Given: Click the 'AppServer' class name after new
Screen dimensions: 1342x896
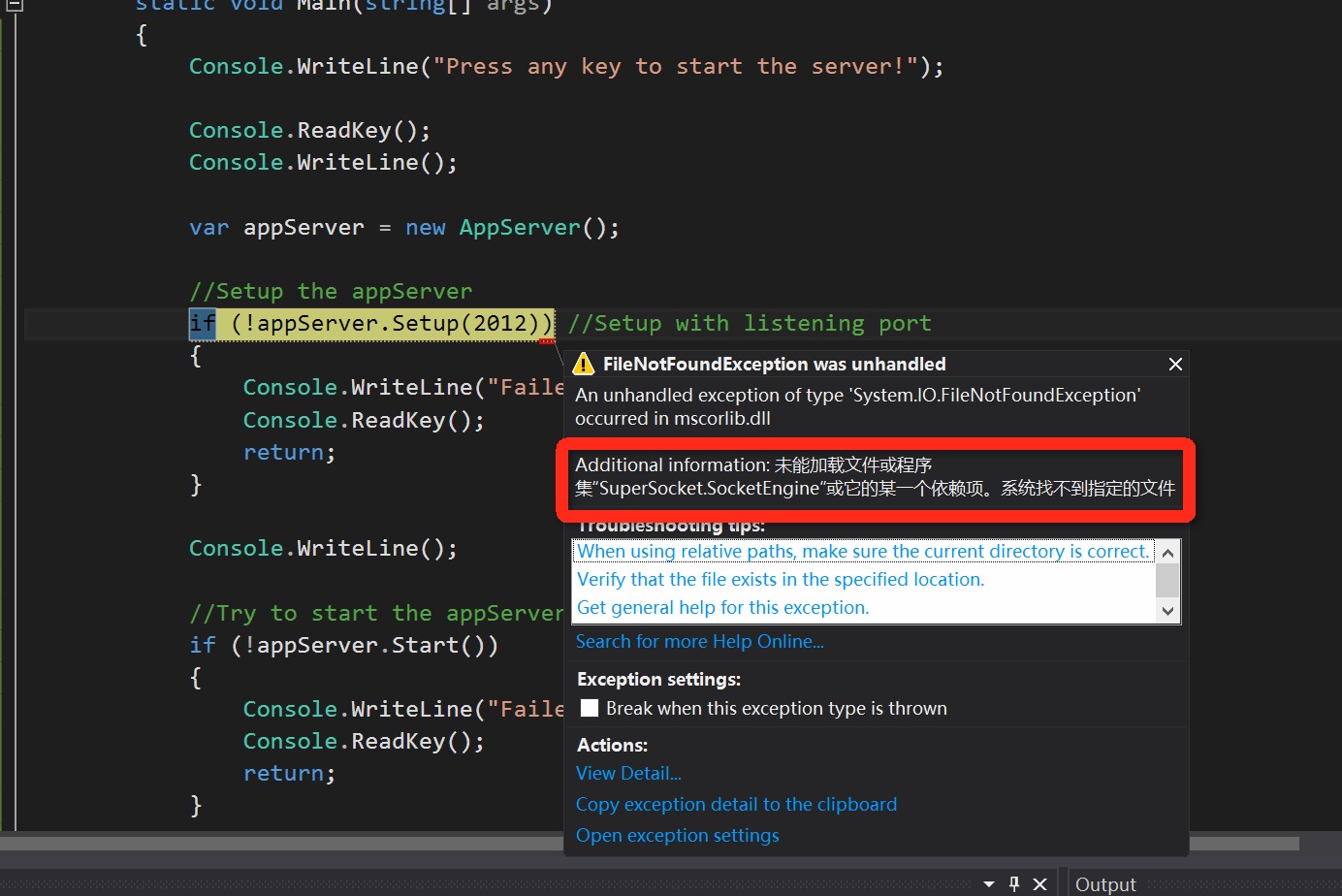Looking at the screenshot, I should tap(520, 227).
